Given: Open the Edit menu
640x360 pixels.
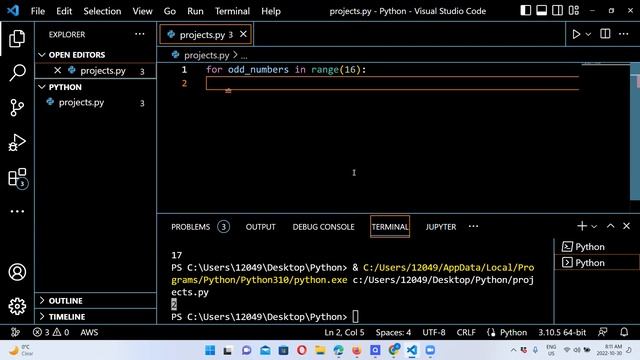Looking at the screenshot, I should [x=64, y=11].
